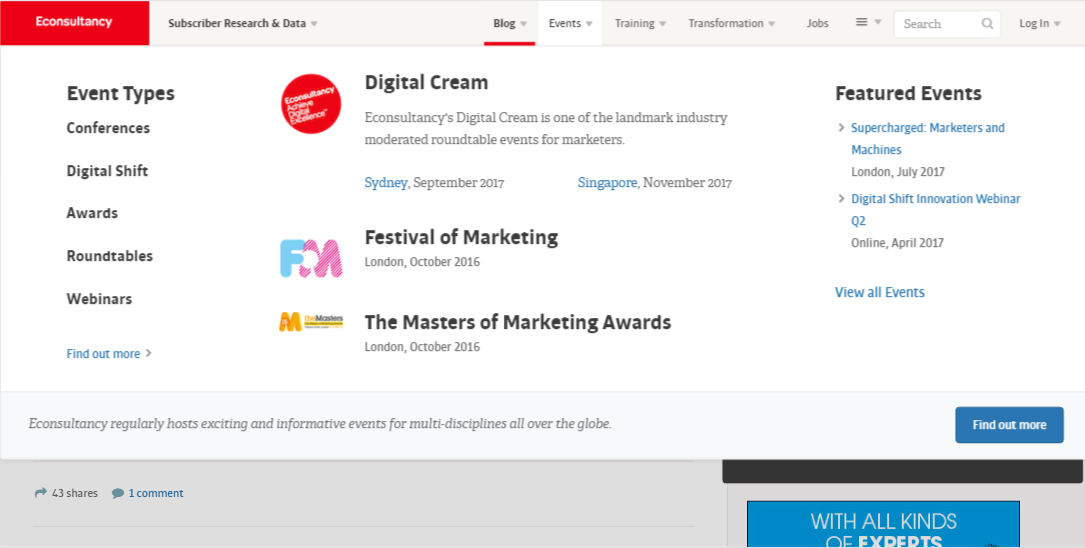
Task: Select Webinars event type
Action: (99, 299)
